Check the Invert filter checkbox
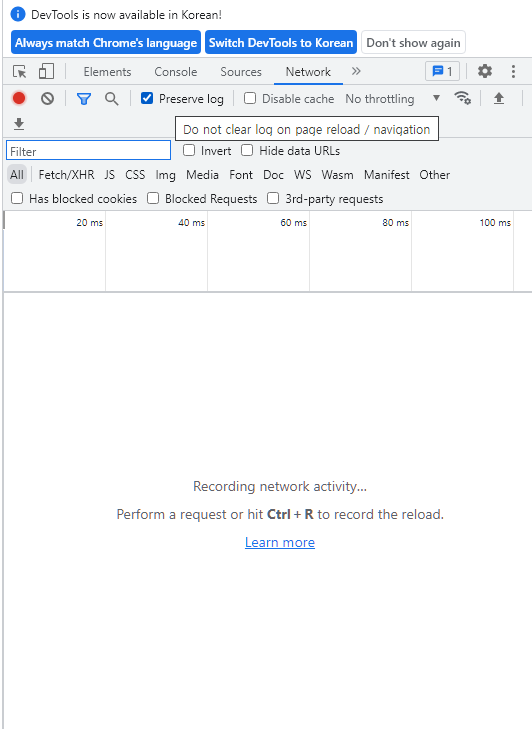Screen dimensions: 532x729 click(189, 150)
